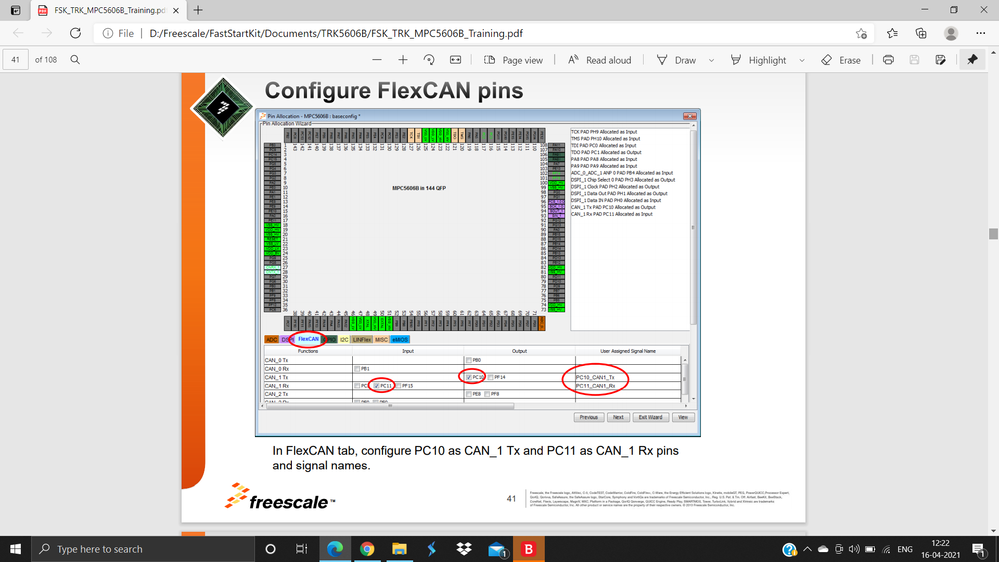999x562 pixels.
Task: Click the taskbar search box
Action: 143,549
